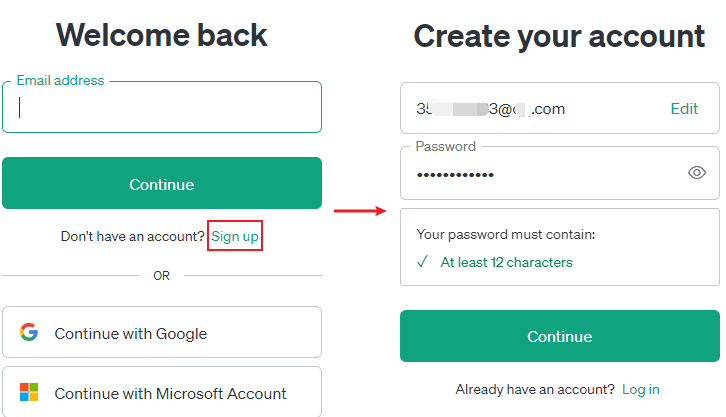The height and width of the screenshot is (417, 726).
Task: Click the Edit link beside the email
Action: coord(684,109)
